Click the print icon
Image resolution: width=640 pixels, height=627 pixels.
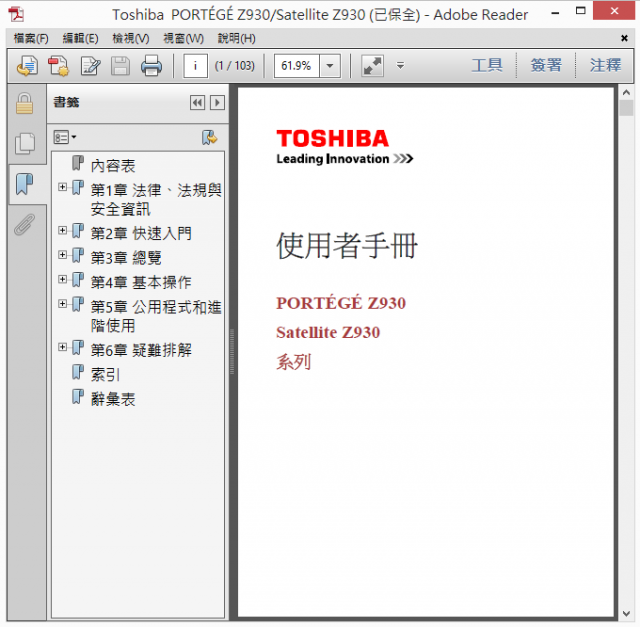pos(151,66)
